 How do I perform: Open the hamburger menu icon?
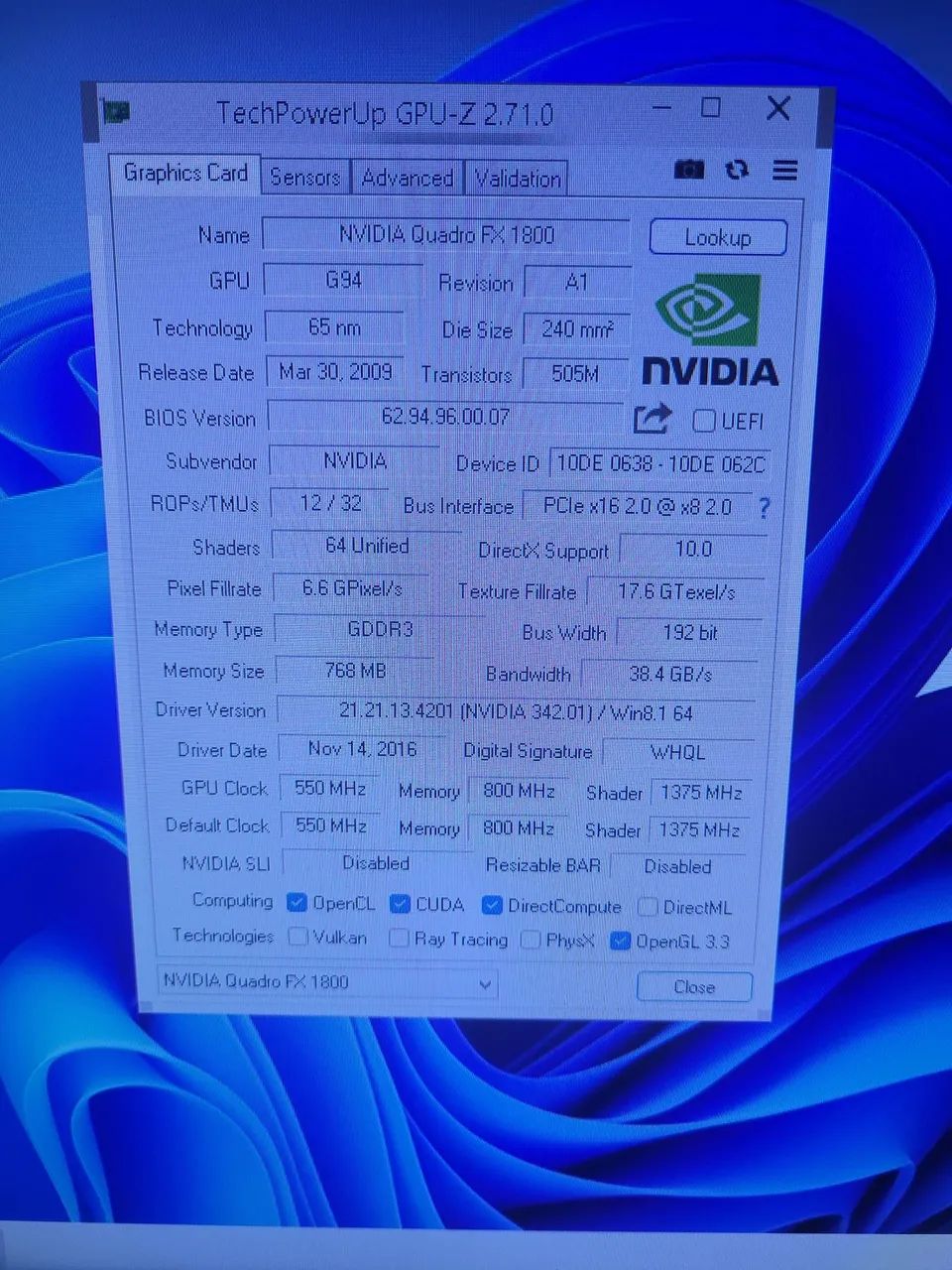(x=785, y=171)
